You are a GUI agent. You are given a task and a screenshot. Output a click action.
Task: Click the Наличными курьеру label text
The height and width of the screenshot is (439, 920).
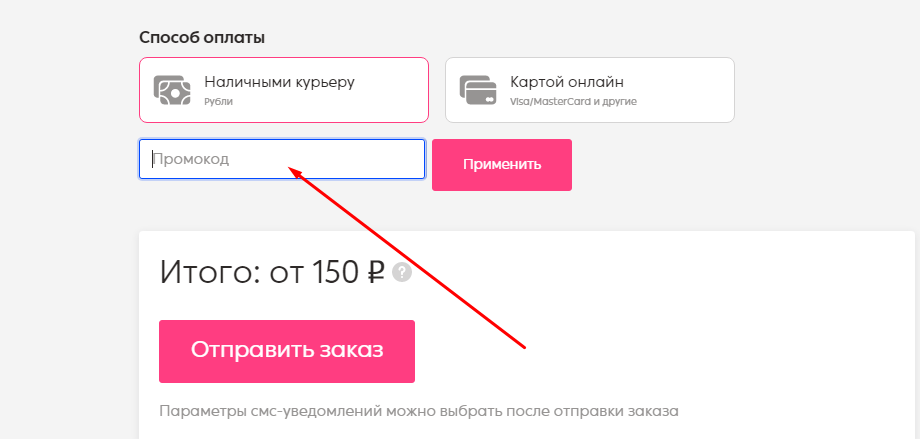point(279,82)
